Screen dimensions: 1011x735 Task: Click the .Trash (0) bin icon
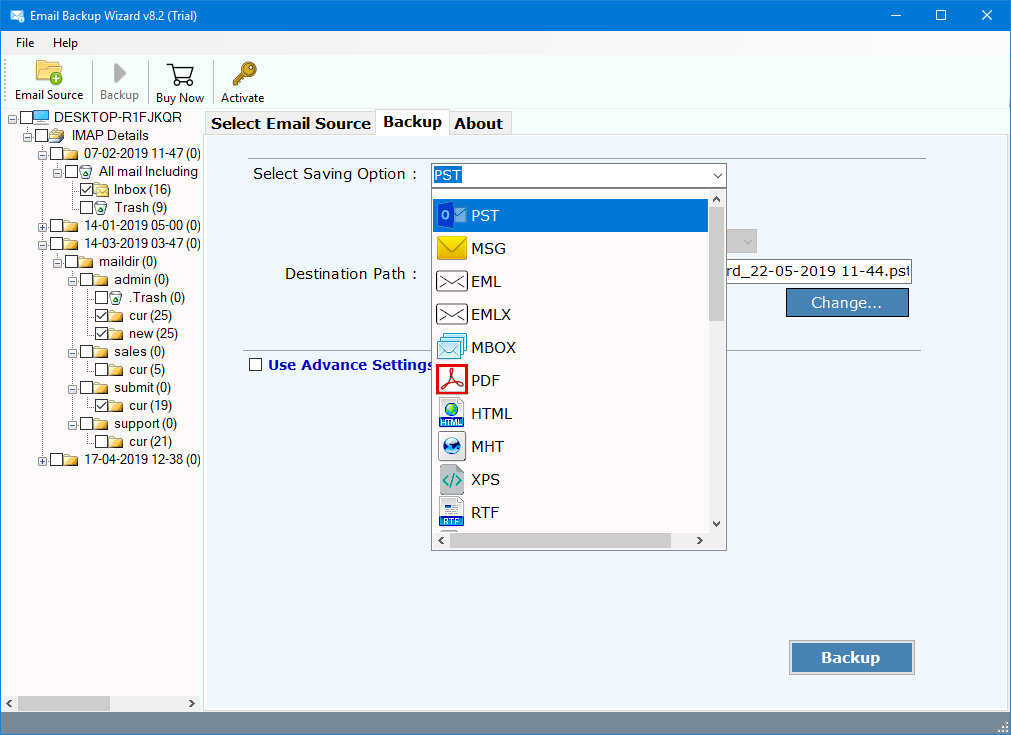(115, 298)
